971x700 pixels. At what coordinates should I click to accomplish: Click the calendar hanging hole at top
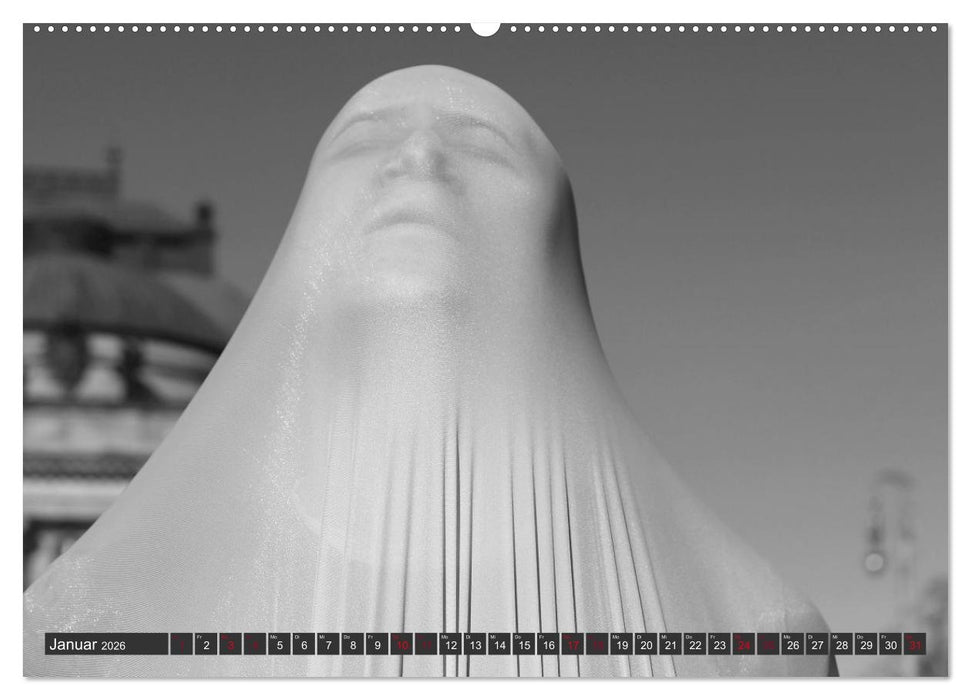point(485,28)
